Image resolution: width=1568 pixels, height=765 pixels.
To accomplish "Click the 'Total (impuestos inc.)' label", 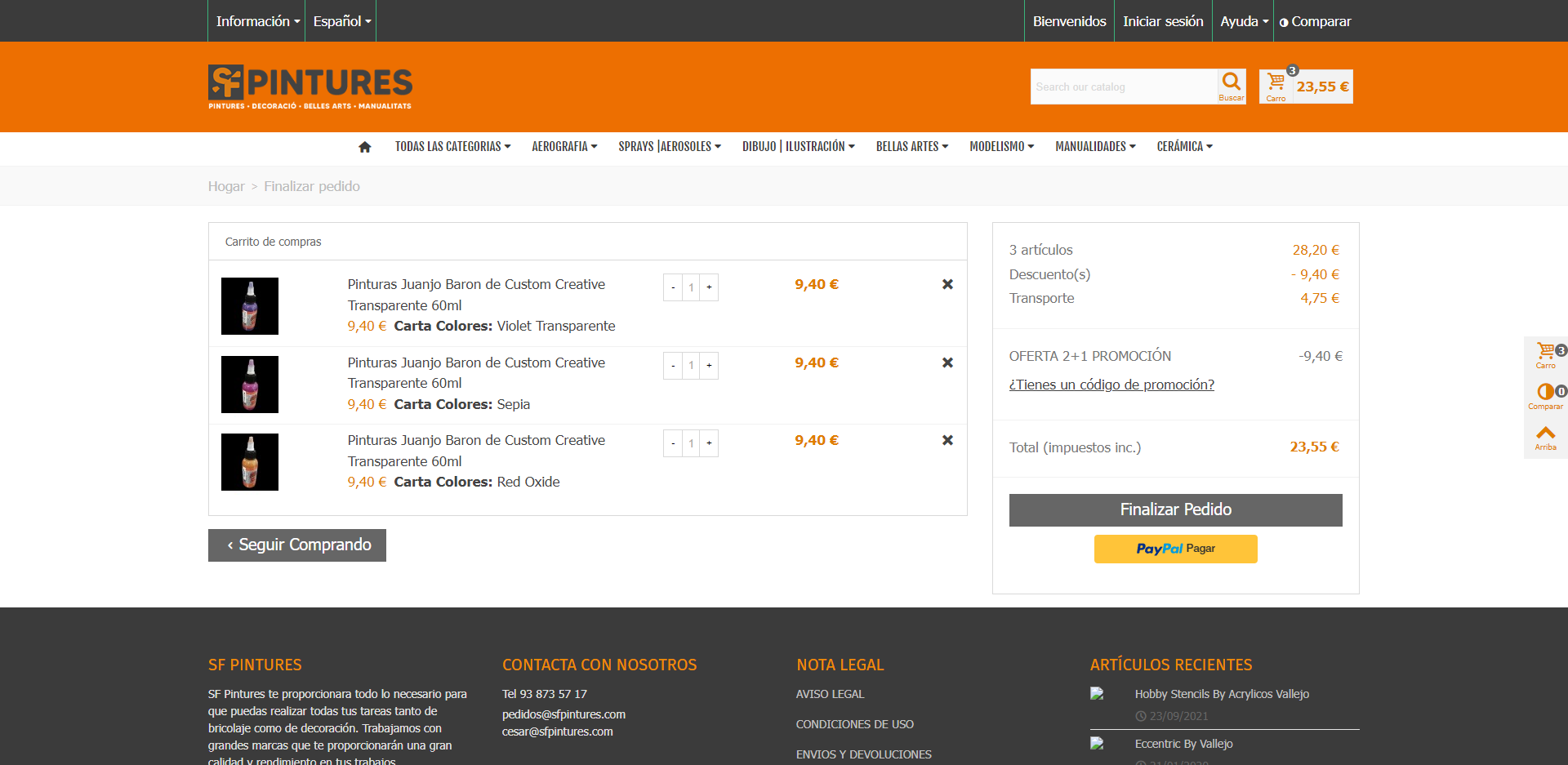I will tap(1075, 447).
